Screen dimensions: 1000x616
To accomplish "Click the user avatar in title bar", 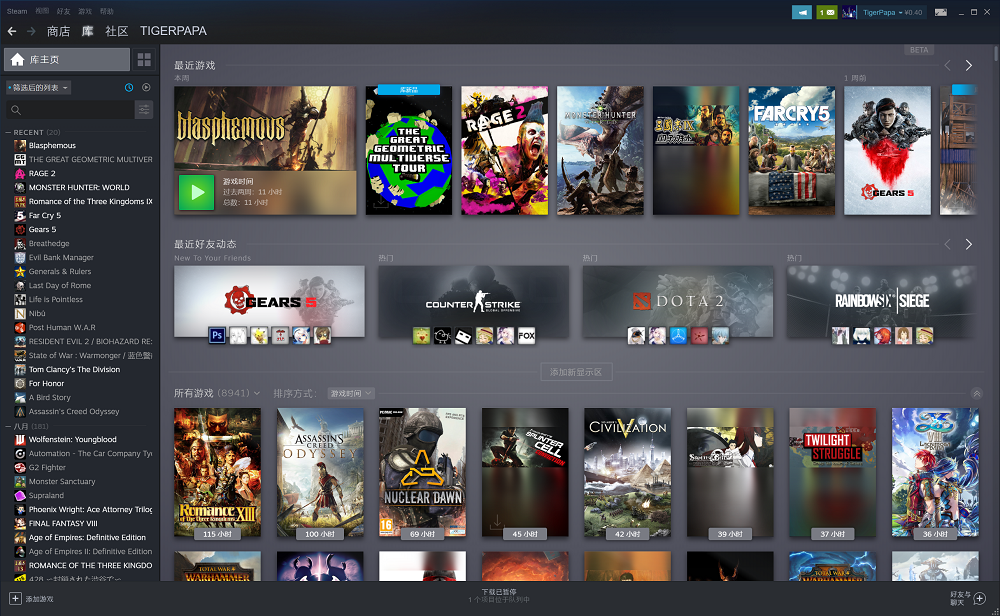I will click(849, 12).
